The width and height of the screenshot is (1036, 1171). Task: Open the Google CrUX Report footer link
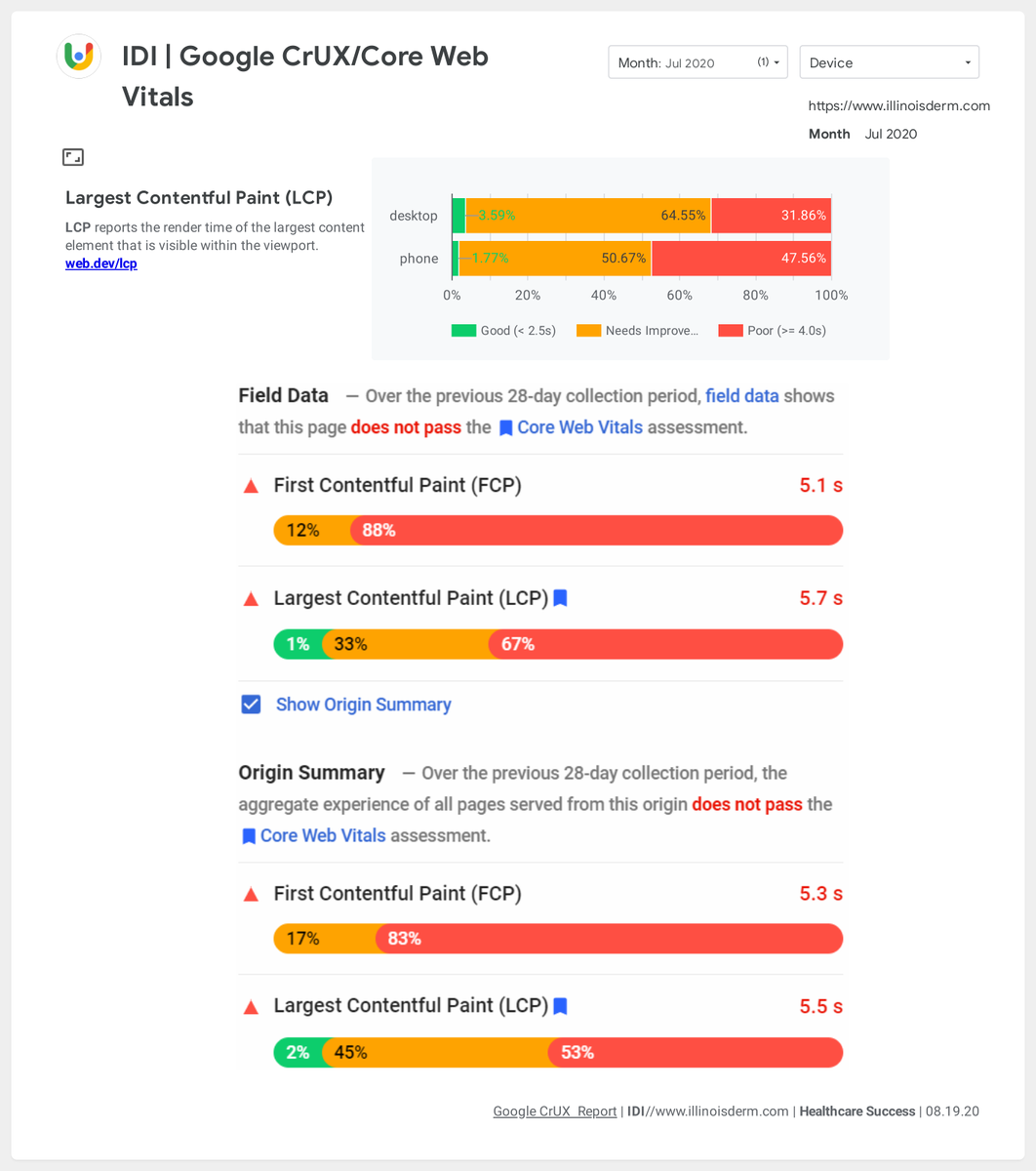[x=555, y=1111]
